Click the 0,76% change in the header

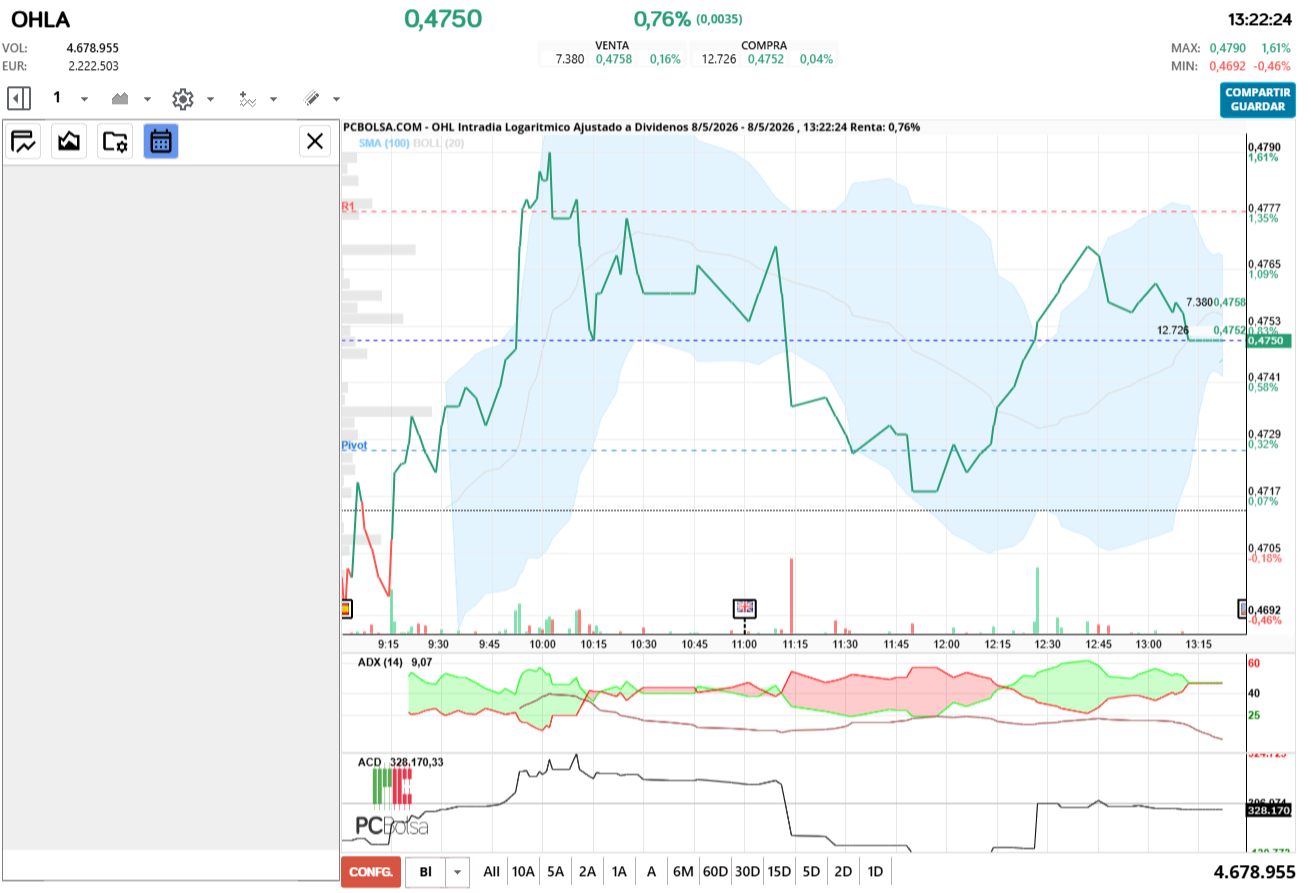click(662, 19)
